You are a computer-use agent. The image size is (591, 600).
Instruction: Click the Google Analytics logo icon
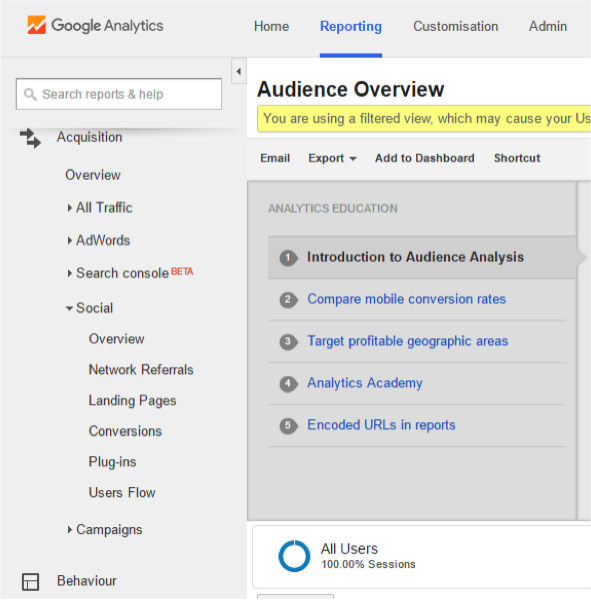pyautogui.click(x=37, y=25)
